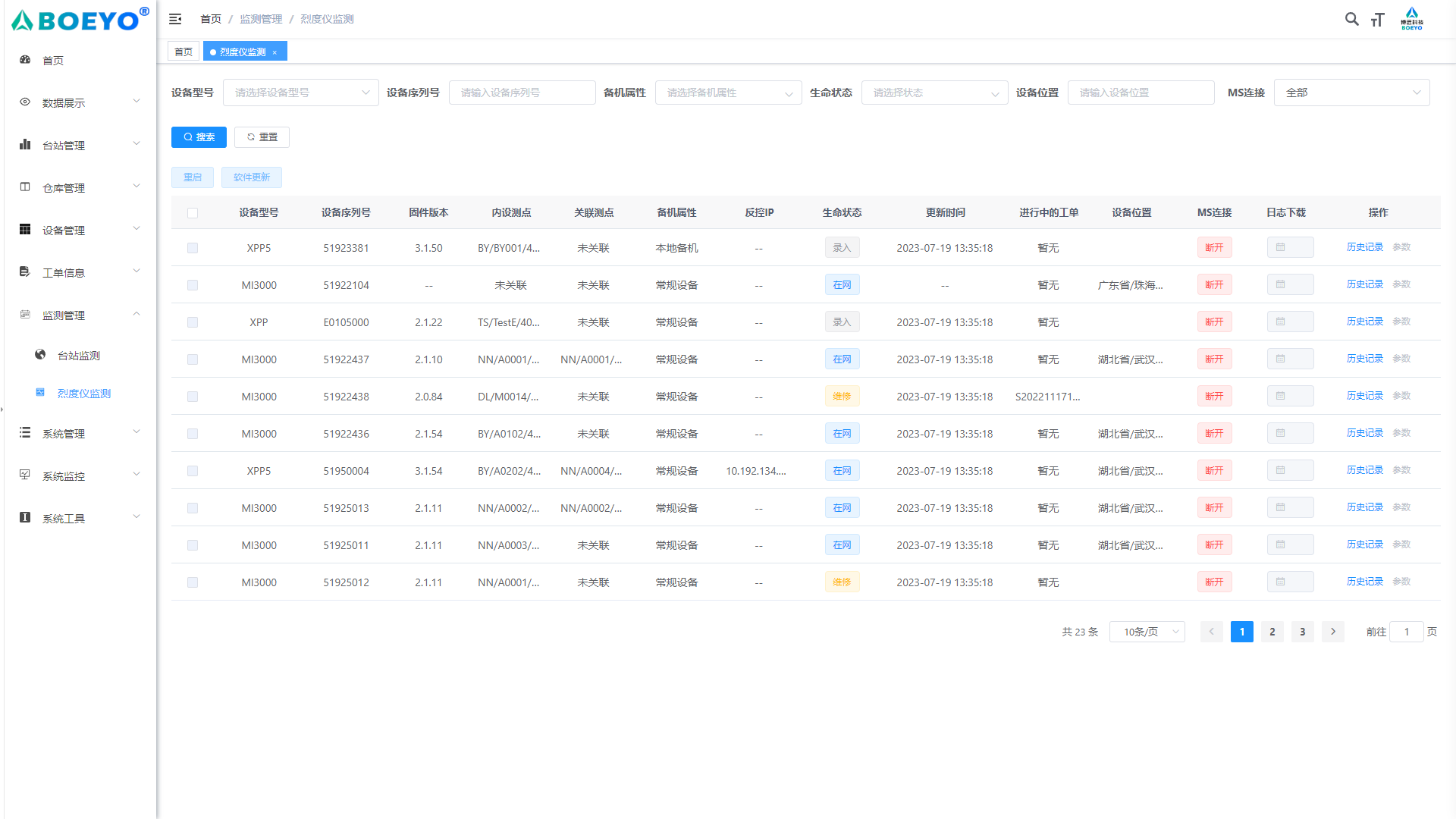Toggle the sidebar collapse hamburger icon

click(175, 19)
